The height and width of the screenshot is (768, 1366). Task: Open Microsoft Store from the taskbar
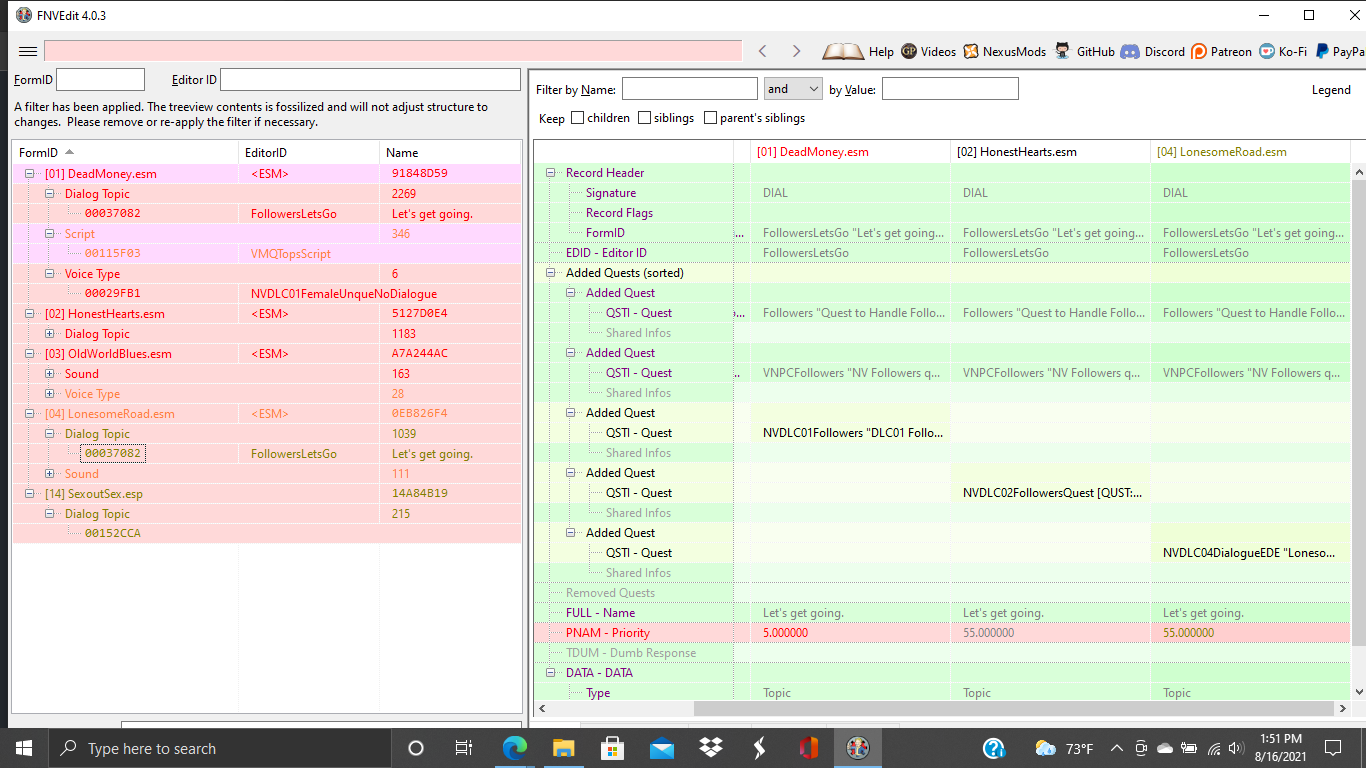612,748
